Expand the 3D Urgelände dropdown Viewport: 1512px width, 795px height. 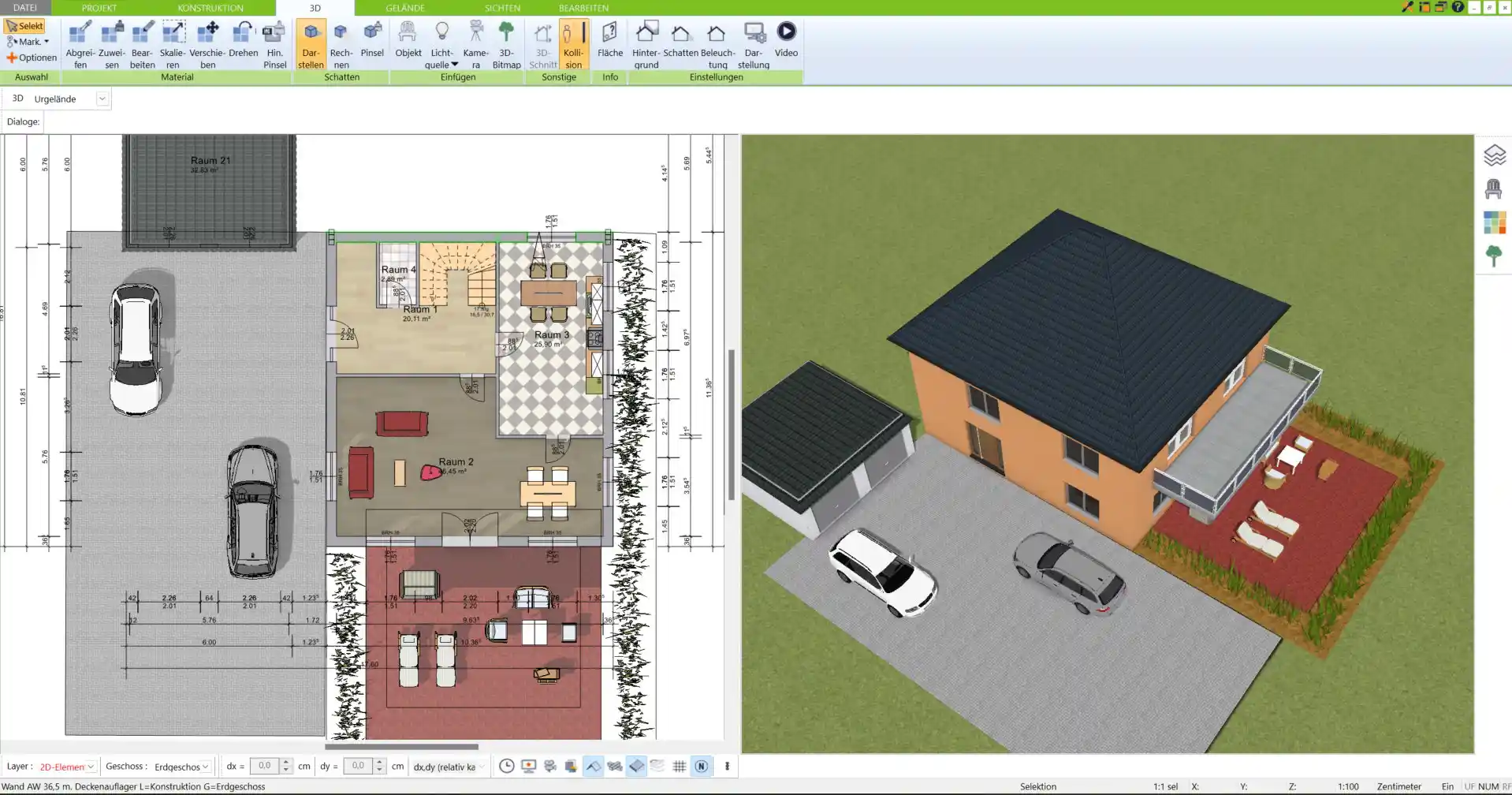pos(102,99)
